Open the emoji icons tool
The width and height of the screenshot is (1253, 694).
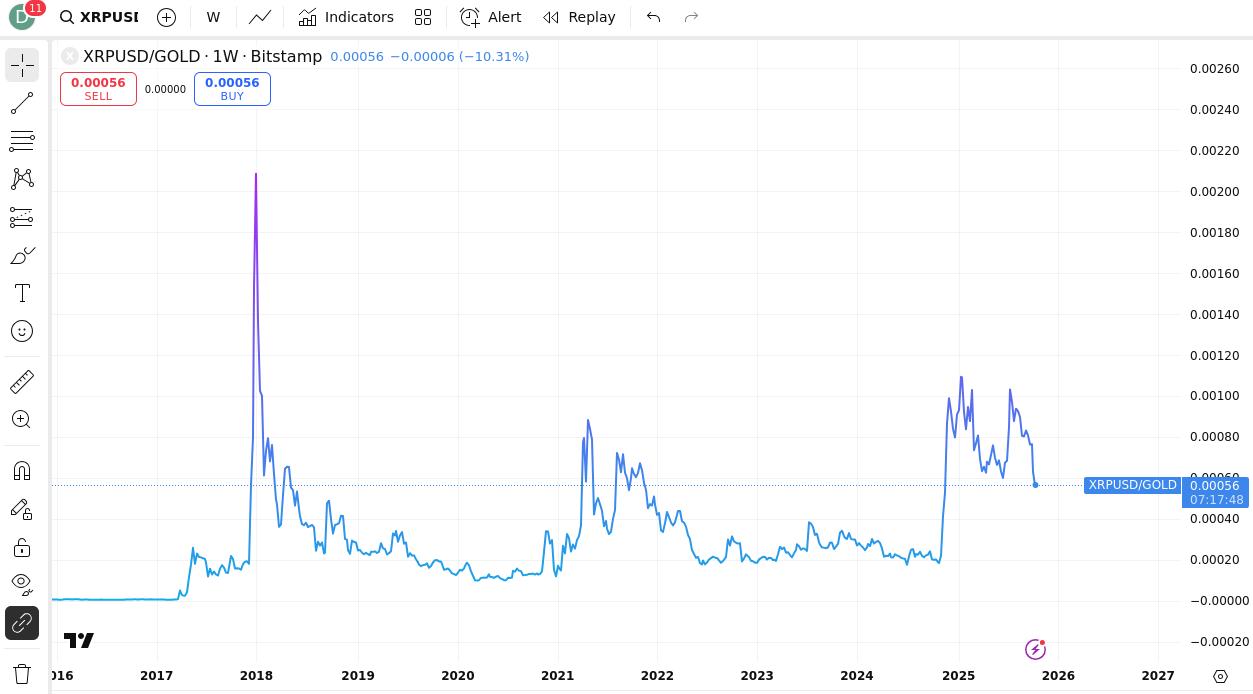[22, 331]
